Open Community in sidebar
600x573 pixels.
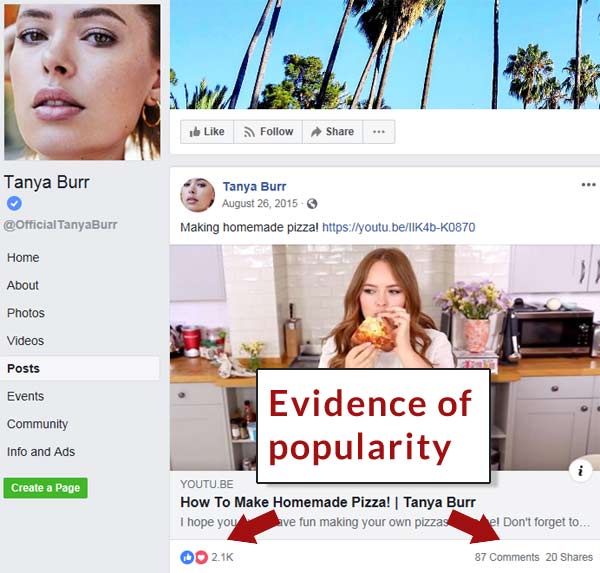point(37,424)
